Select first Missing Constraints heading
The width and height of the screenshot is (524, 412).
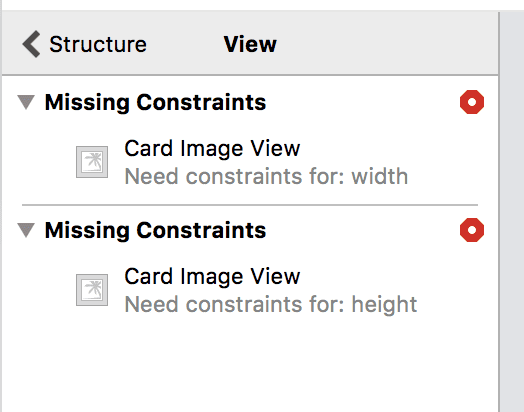(x=155, y=102)
